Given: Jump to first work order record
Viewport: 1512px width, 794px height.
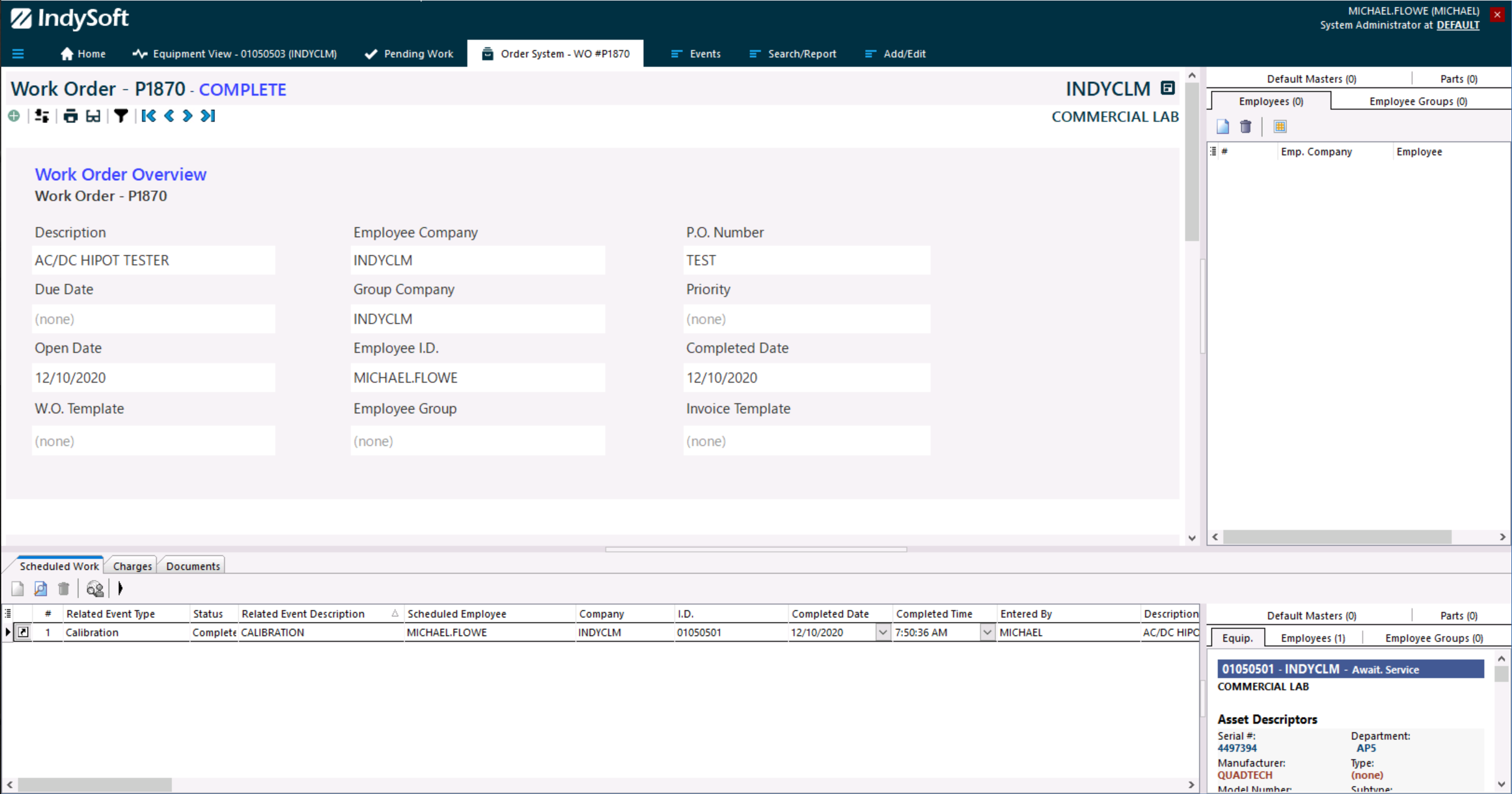Looking at the screenshot, I should pos(149,116).
